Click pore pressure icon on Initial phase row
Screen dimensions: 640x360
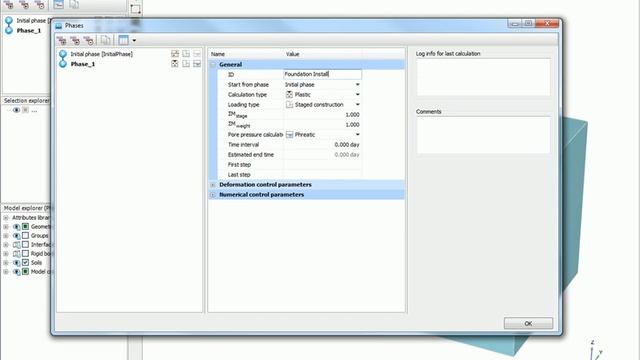pos(197,54)
